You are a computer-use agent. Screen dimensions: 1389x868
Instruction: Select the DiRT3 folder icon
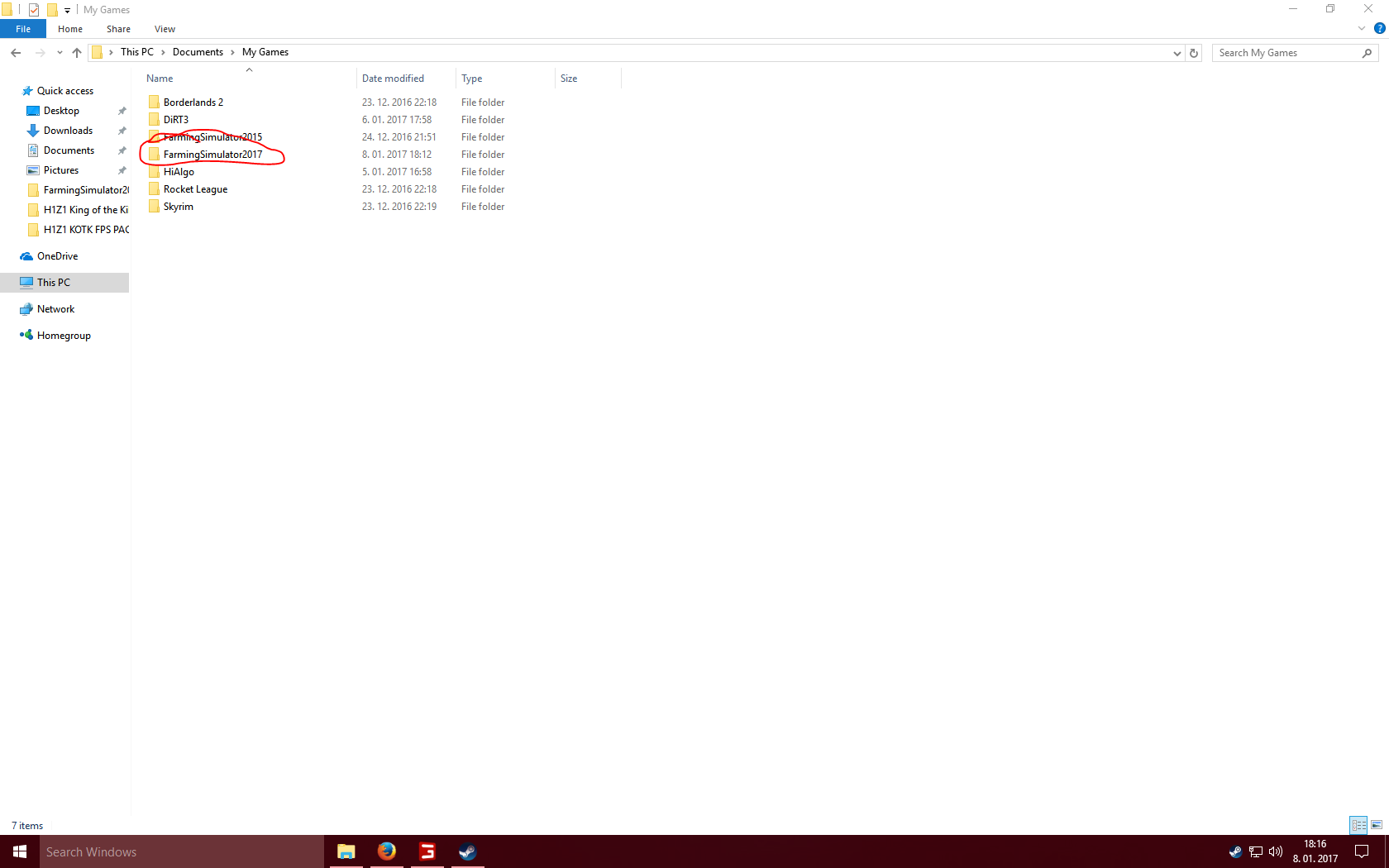[154, 120]
